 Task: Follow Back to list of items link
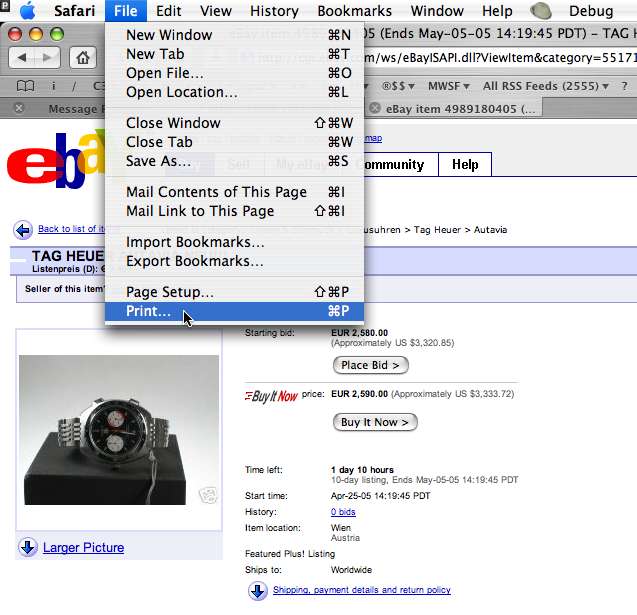tap(72, 229)
